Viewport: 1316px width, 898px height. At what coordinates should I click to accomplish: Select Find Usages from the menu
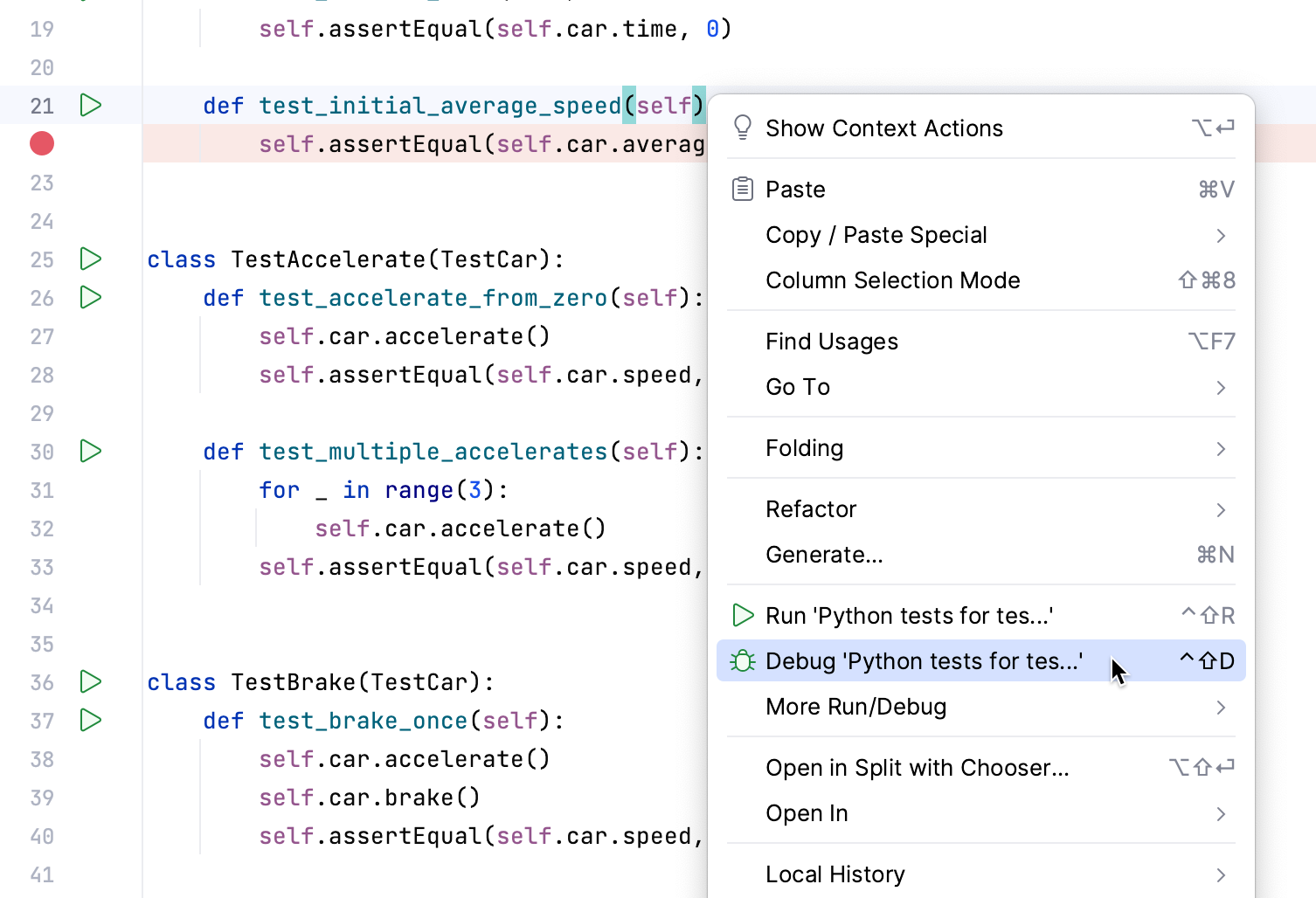pos(831,341)
